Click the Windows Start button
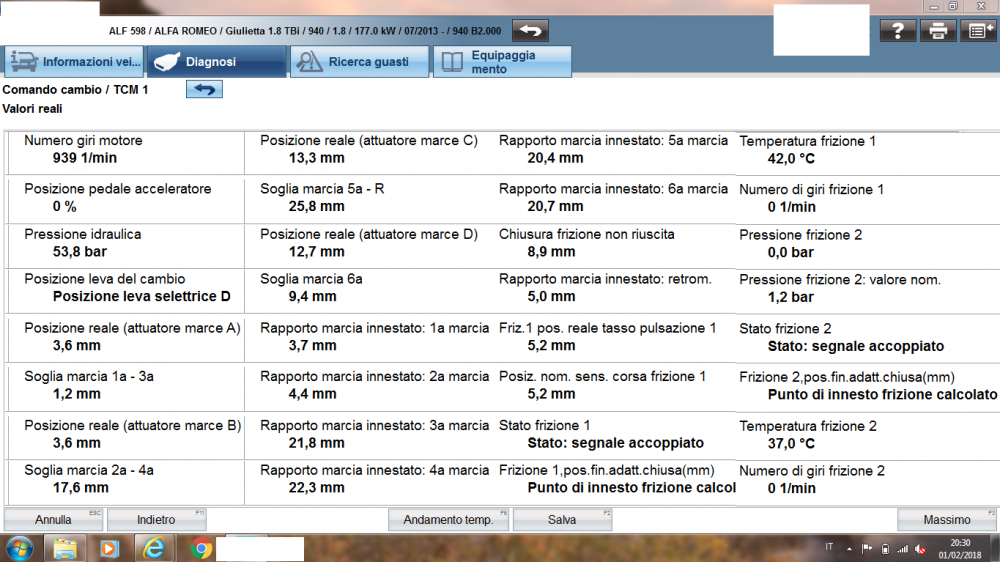The image size is (1000, 562). click(19, 548)
